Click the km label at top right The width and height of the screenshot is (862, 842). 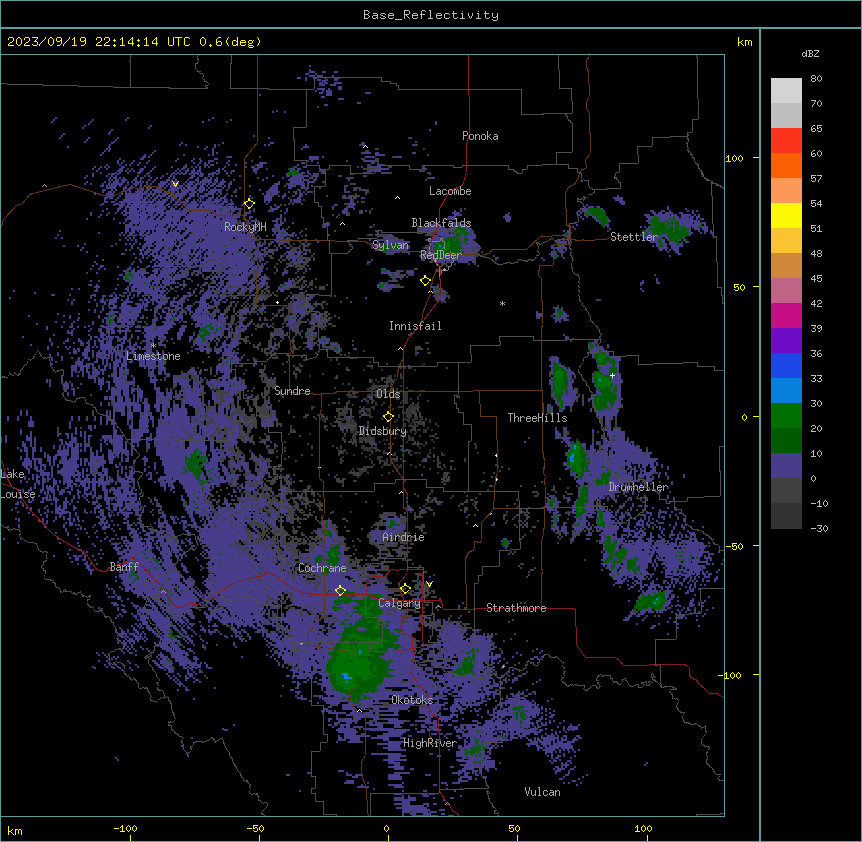[744, 42]
